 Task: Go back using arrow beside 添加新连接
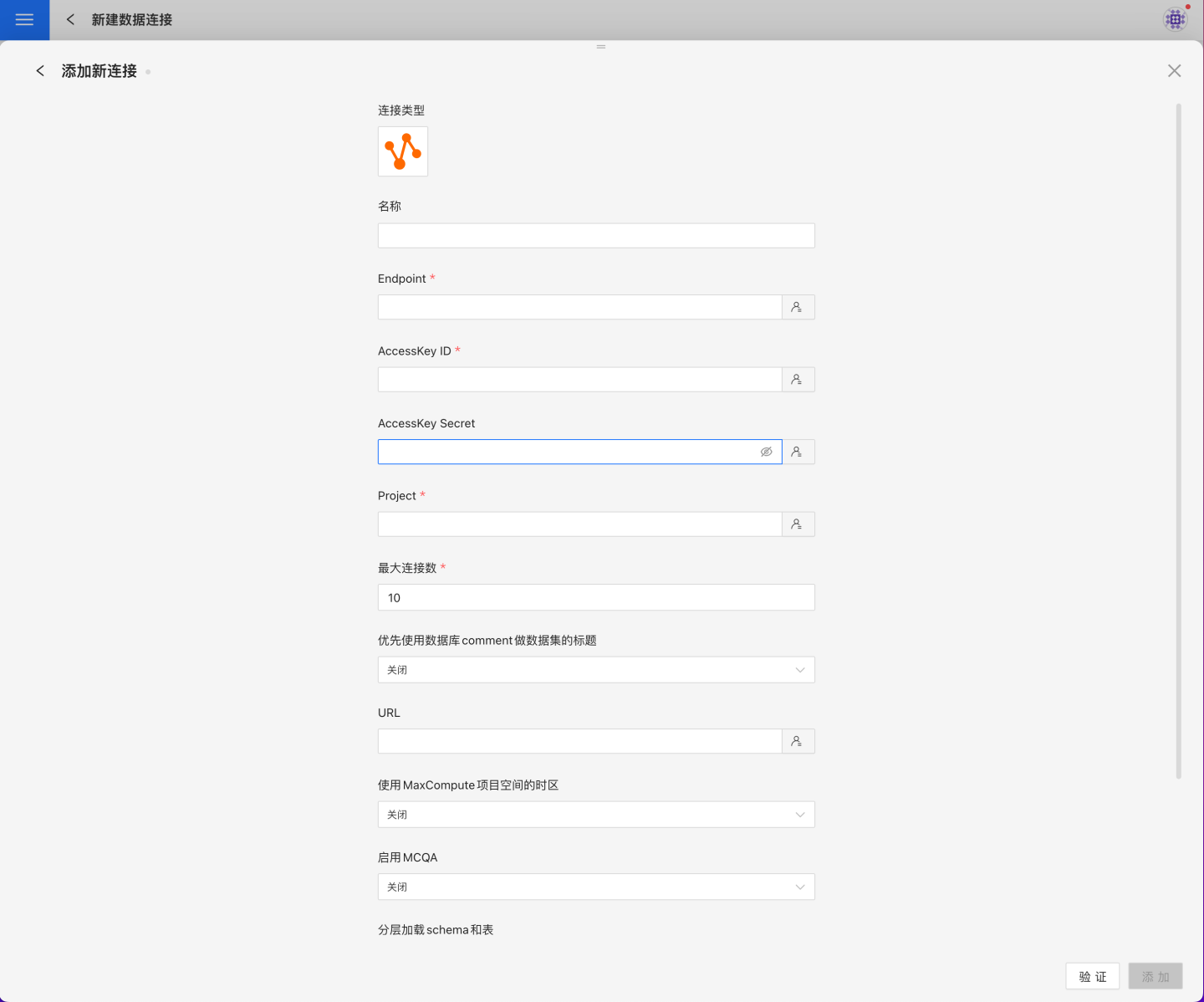click(40, 71)
